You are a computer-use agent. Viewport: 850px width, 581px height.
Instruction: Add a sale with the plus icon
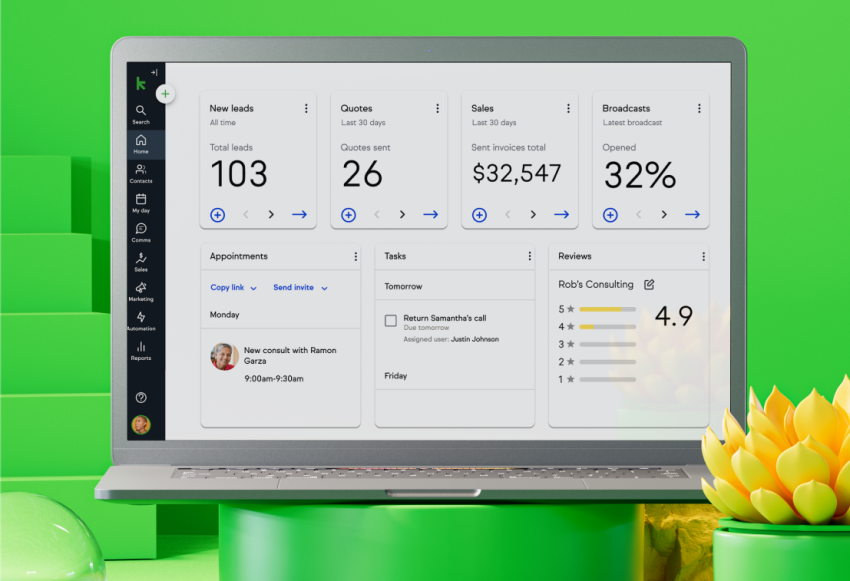(x=479, y=215)
